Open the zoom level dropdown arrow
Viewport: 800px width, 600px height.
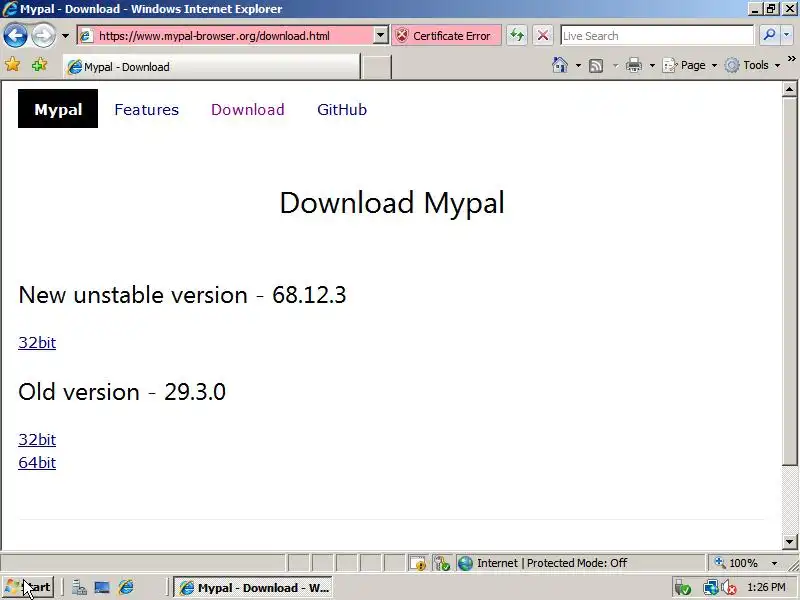pyautogui.click(x=774, y=563)
